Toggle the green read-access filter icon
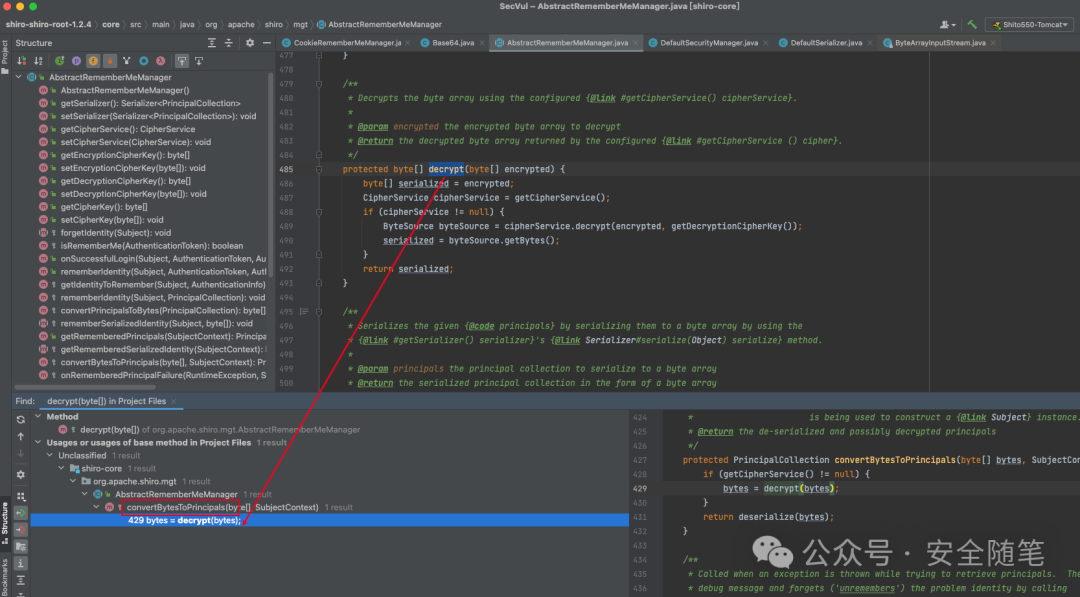This screenshot has width=1080, height=597. tap(21, 513)
